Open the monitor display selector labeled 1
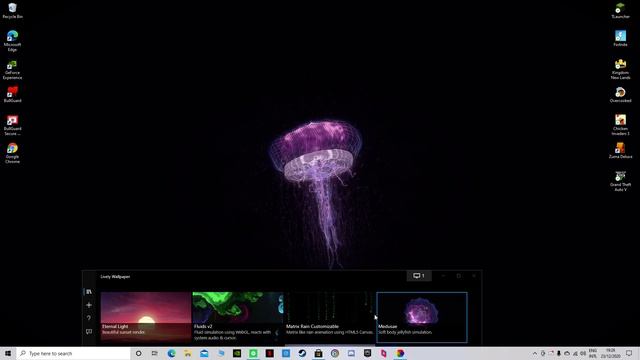Viewport: 640px width, 360px height. (419, 276)
